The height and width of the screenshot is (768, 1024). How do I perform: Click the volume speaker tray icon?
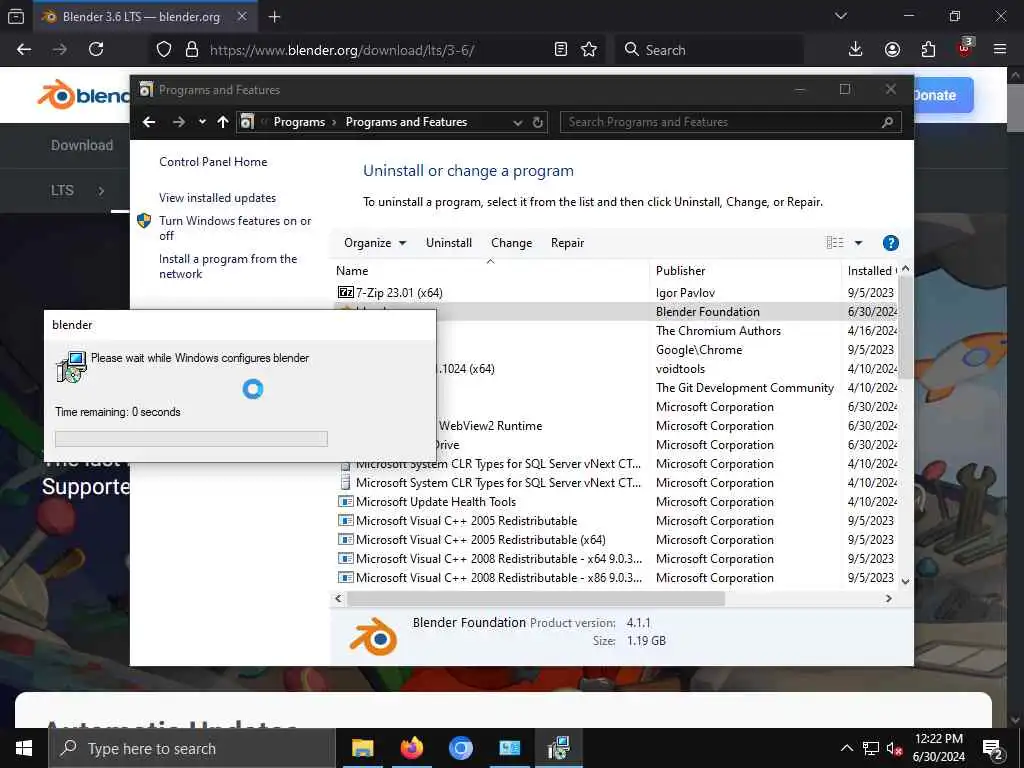[895, 748]
